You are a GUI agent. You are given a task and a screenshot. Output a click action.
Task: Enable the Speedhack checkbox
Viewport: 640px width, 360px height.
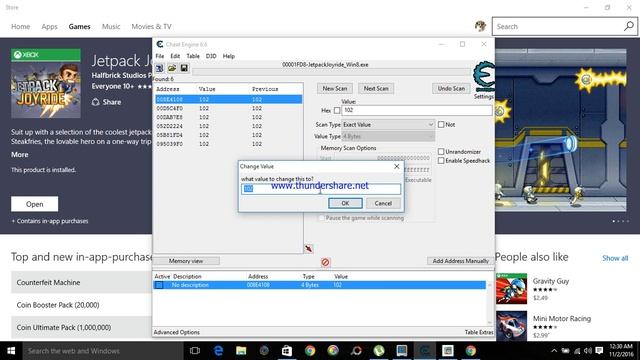pos(441,161)
